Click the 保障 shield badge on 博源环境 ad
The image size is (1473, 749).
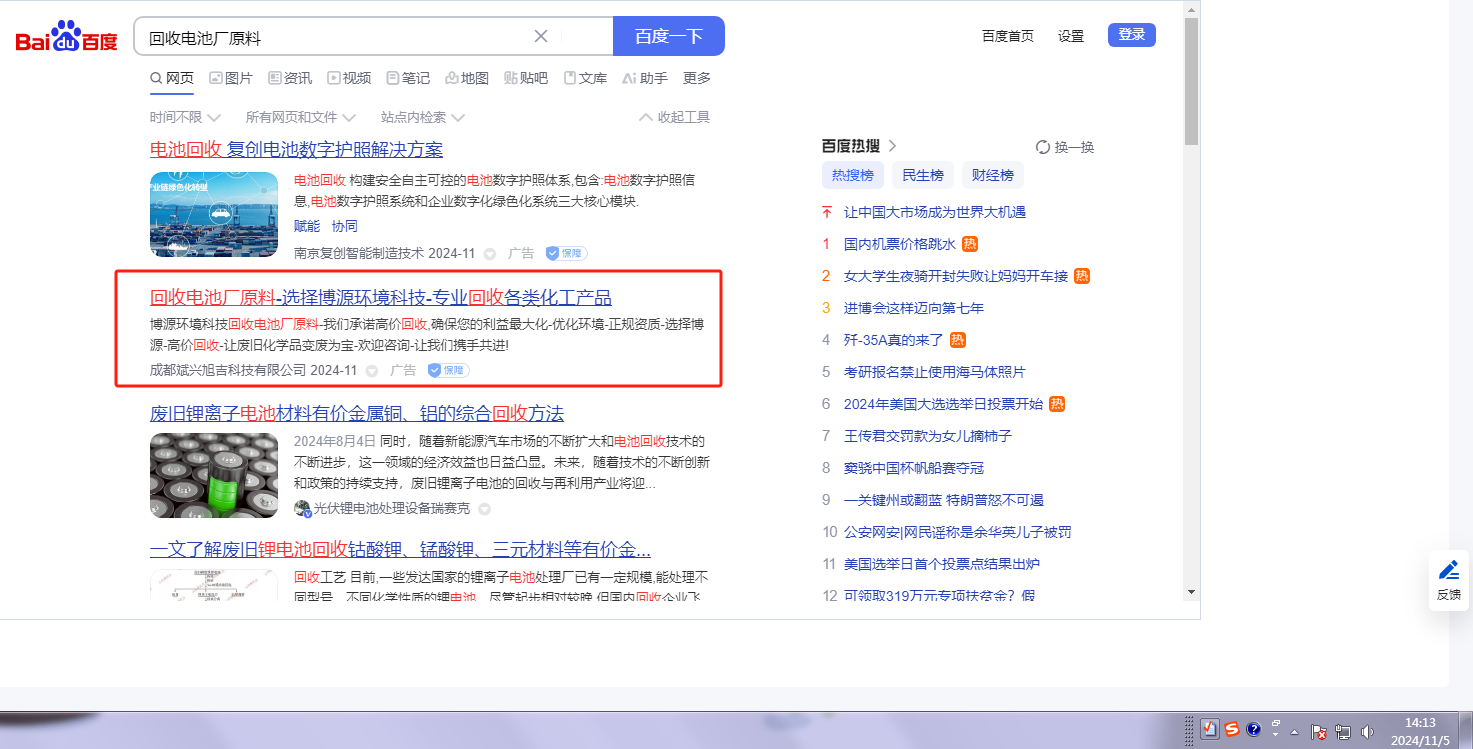449,370
